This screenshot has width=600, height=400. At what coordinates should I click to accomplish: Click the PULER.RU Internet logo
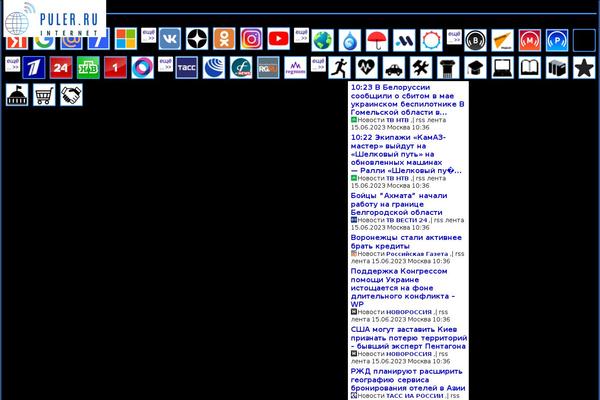[54, 19]
